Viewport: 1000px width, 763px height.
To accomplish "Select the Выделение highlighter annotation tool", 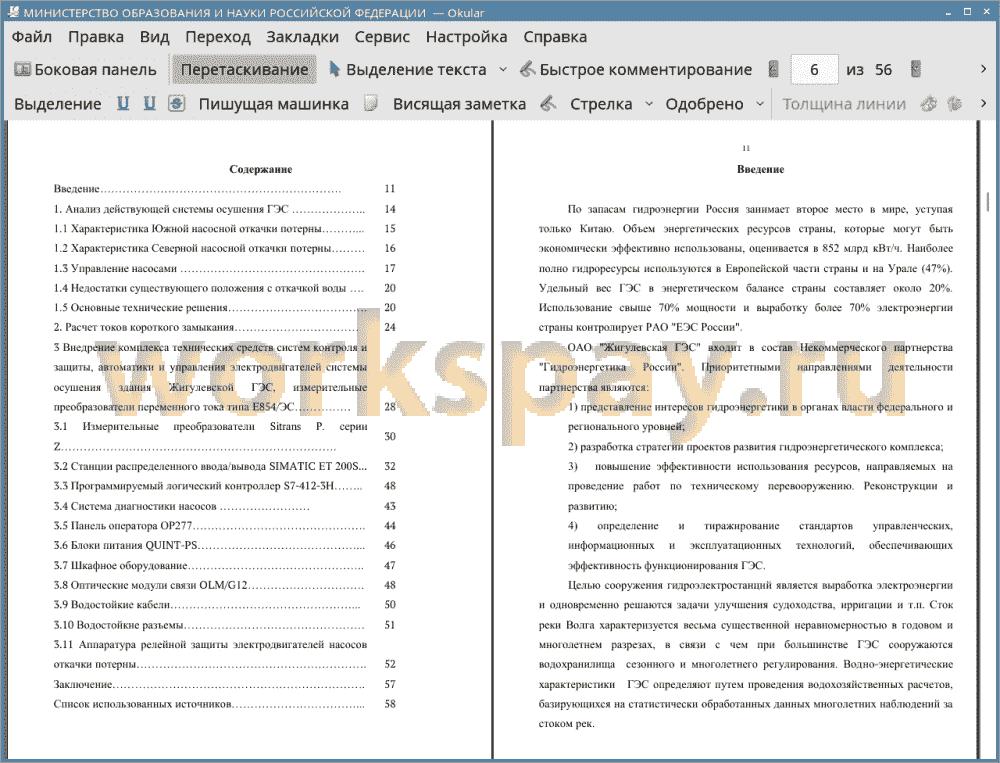I will tap(57, 104).
